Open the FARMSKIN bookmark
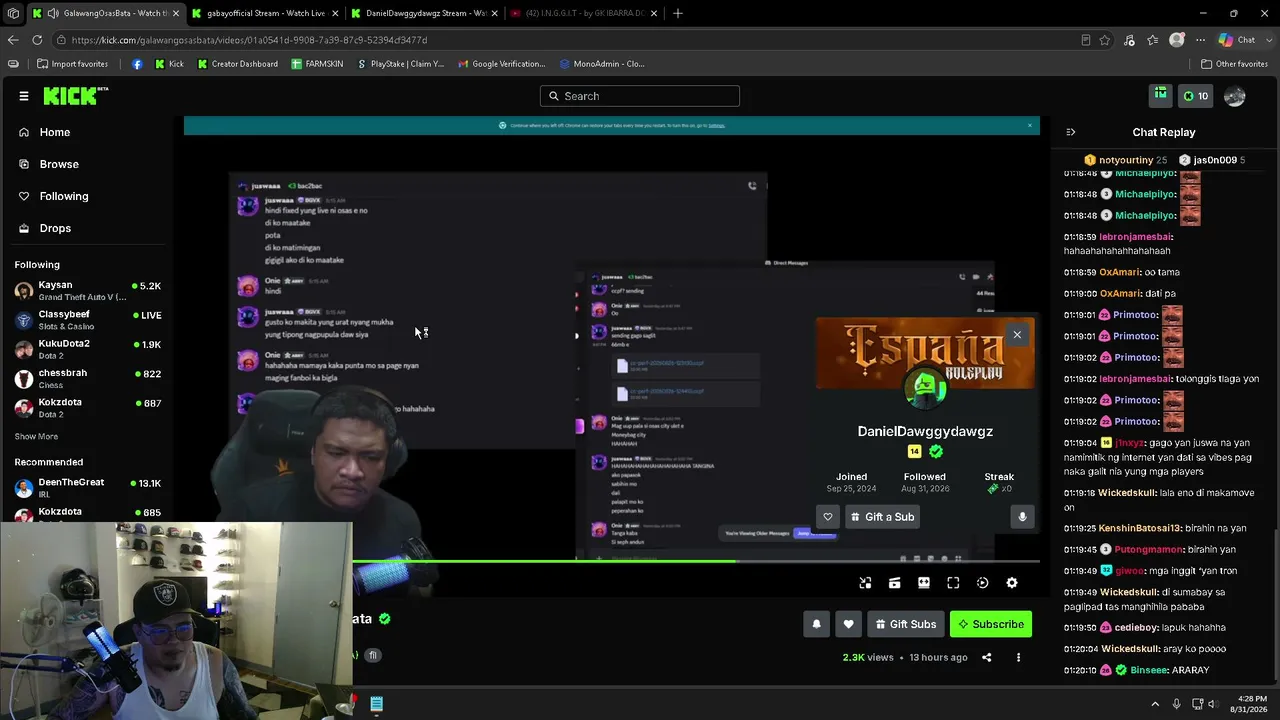Screen dimensions: 1280x720 coord(317,64)
